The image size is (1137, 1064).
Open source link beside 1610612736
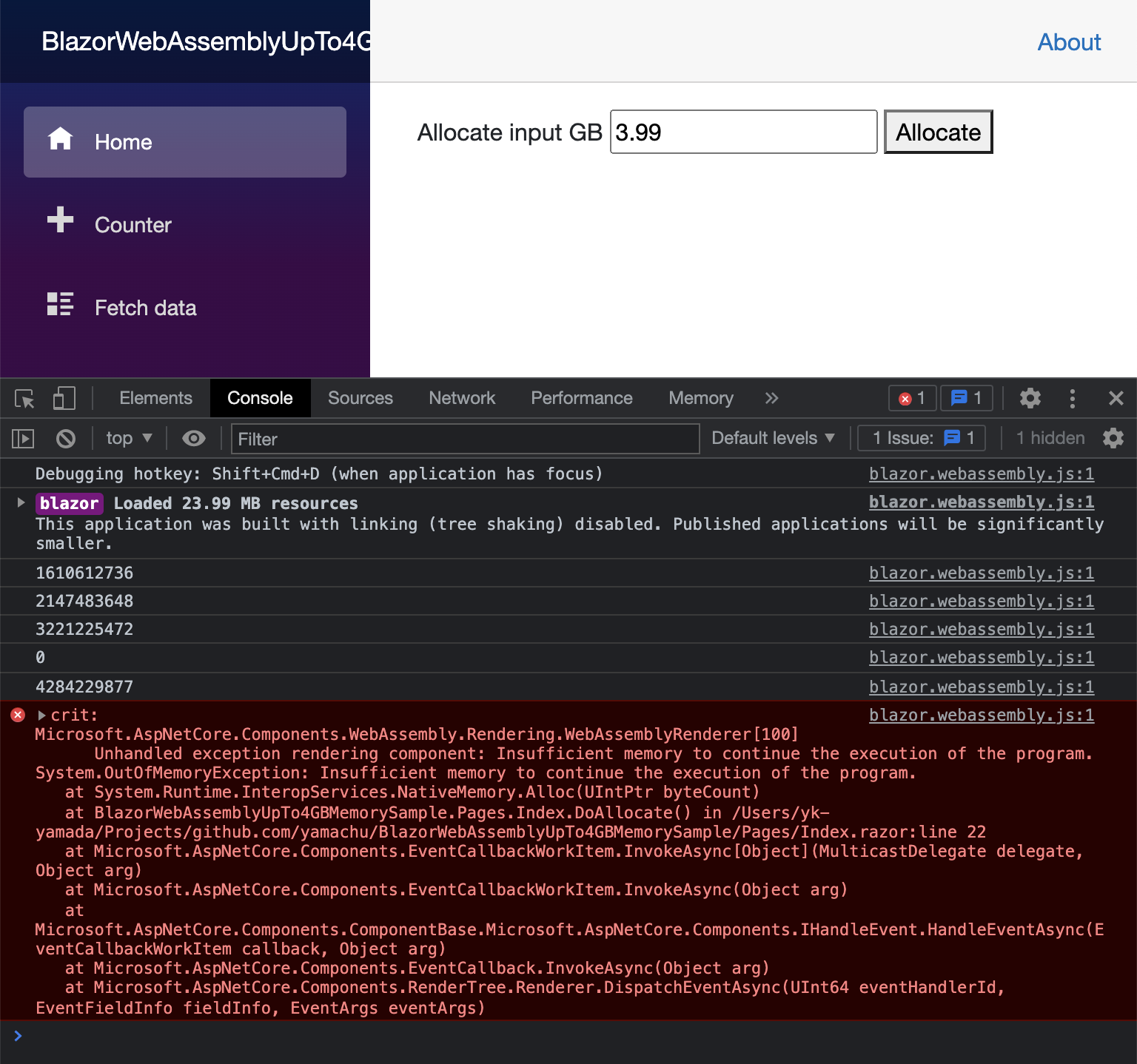[x=981, y=573]
